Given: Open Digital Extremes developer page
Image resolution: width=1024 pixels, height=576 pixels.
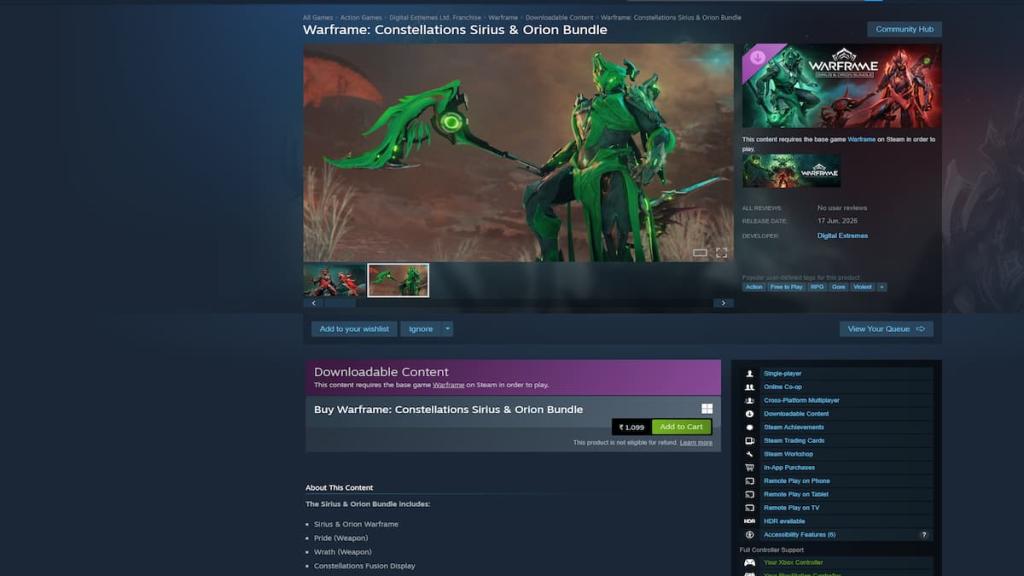Looking at the screenshot, I should (842, 236).
